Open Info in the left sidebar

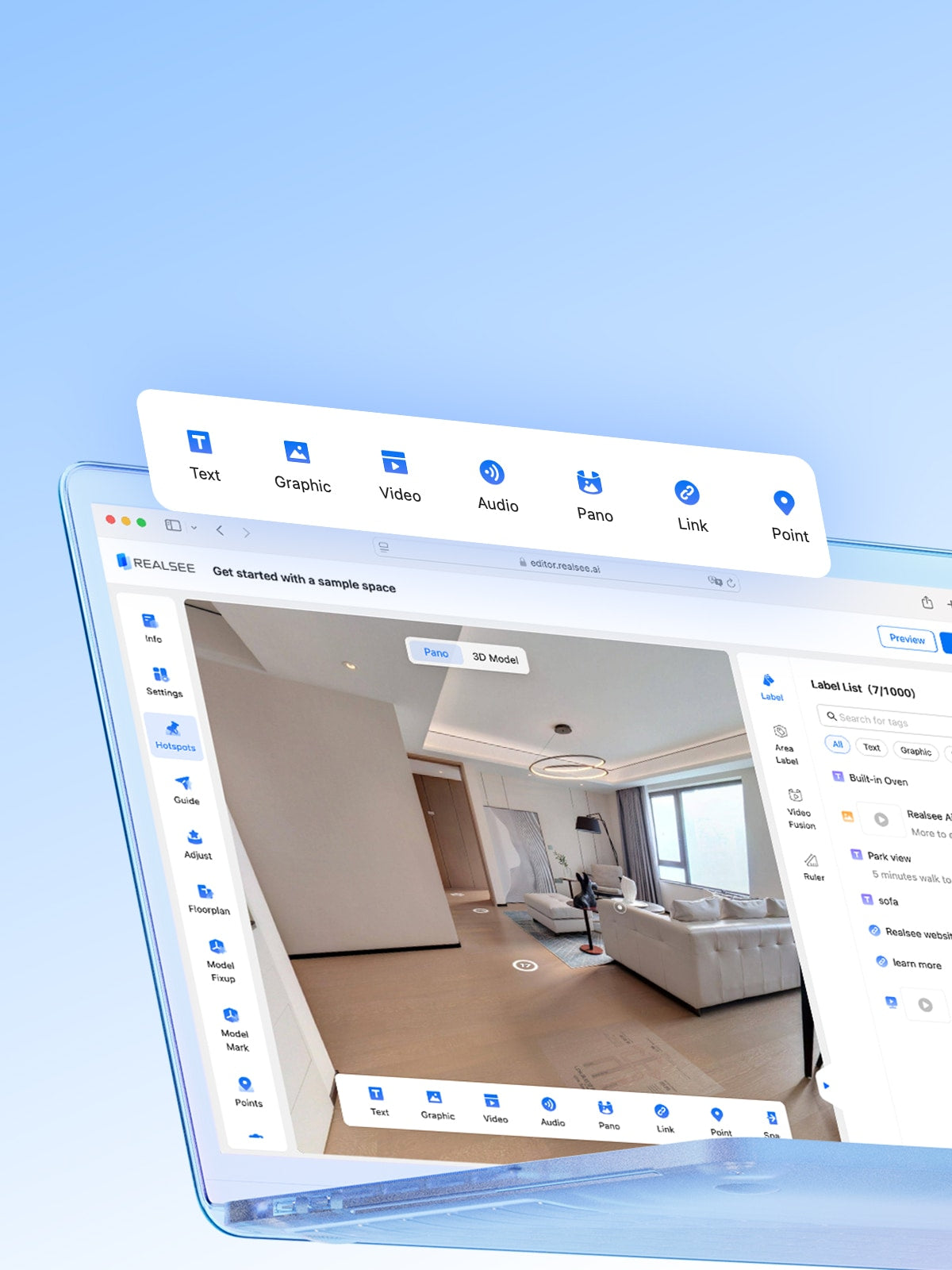152,628
